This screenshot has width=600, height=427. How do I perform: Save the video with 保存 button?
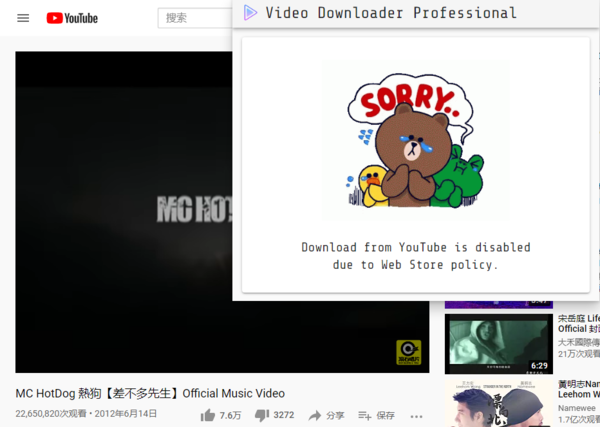tap(376, 415)
